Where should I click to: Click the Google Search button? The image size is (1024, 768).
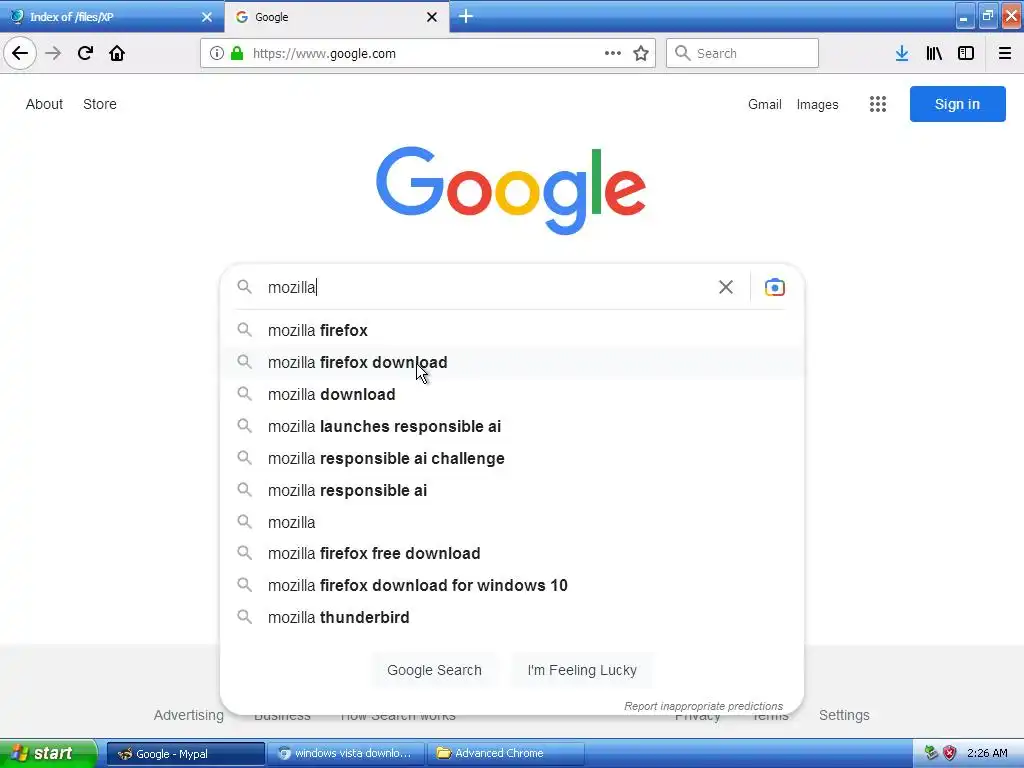coord(434,670)
